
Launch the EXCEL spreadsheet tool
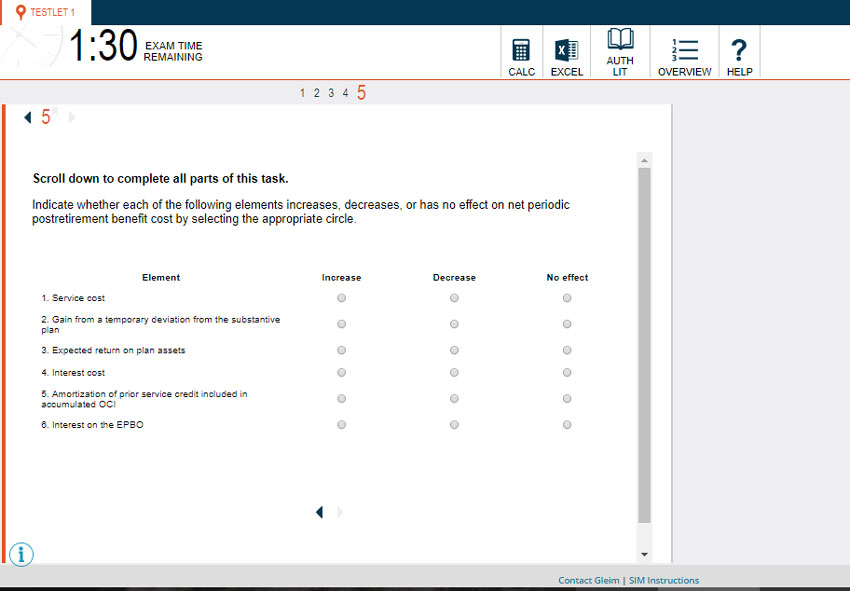pos(566,52)
